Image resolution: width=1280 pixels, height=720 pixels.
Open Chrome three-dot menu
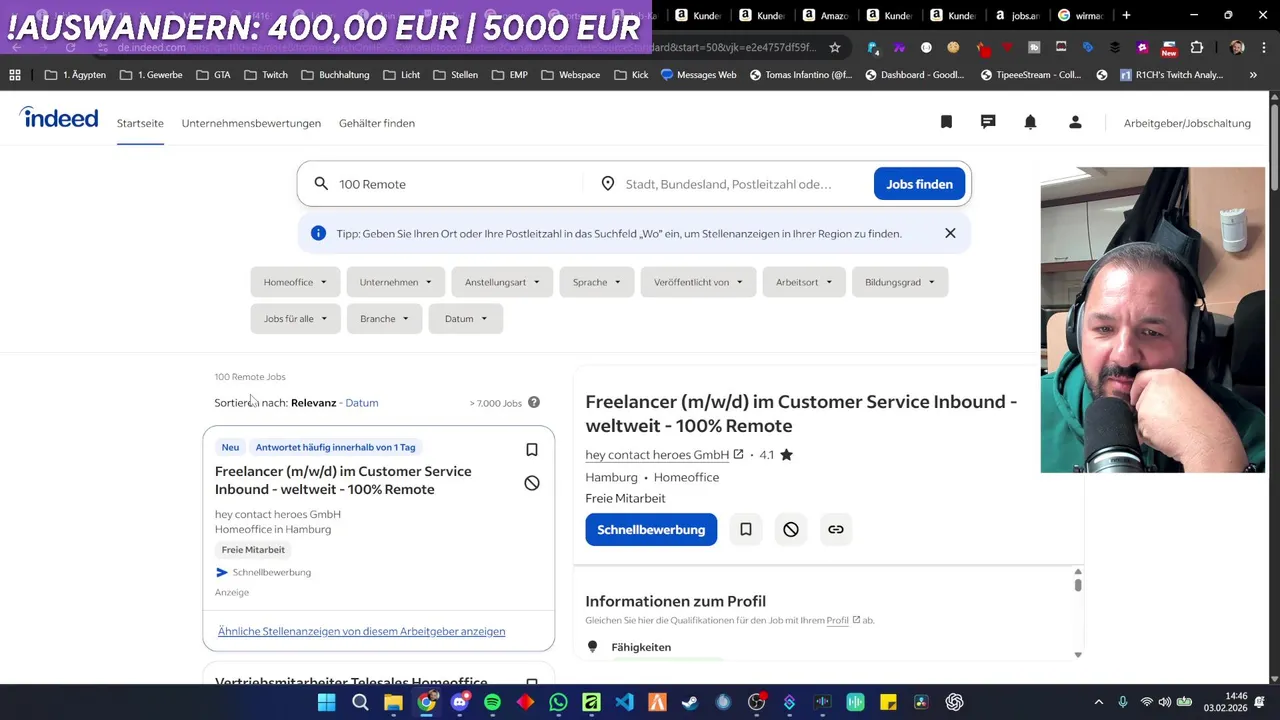[x=1264, y=47]
